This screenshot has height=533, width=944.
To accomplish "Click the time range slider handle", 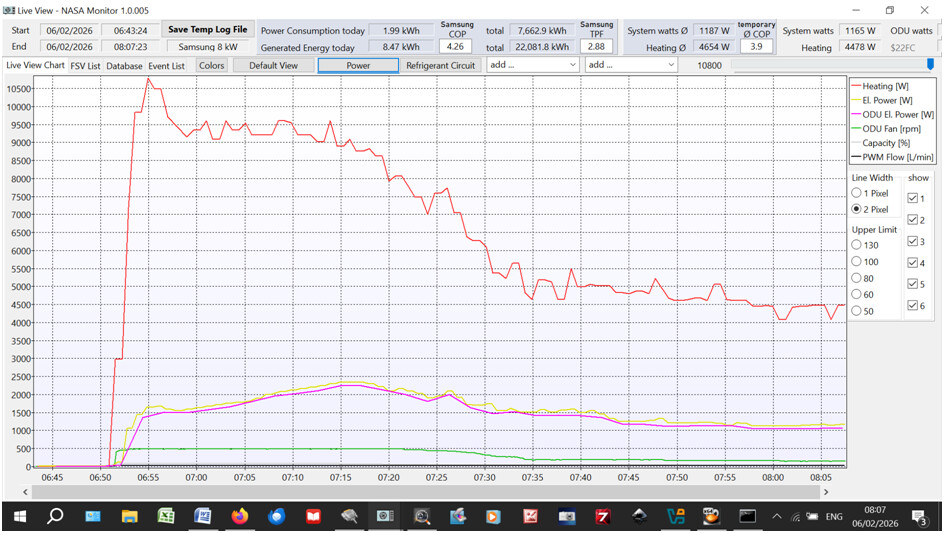I will click(x=930, y=65).
